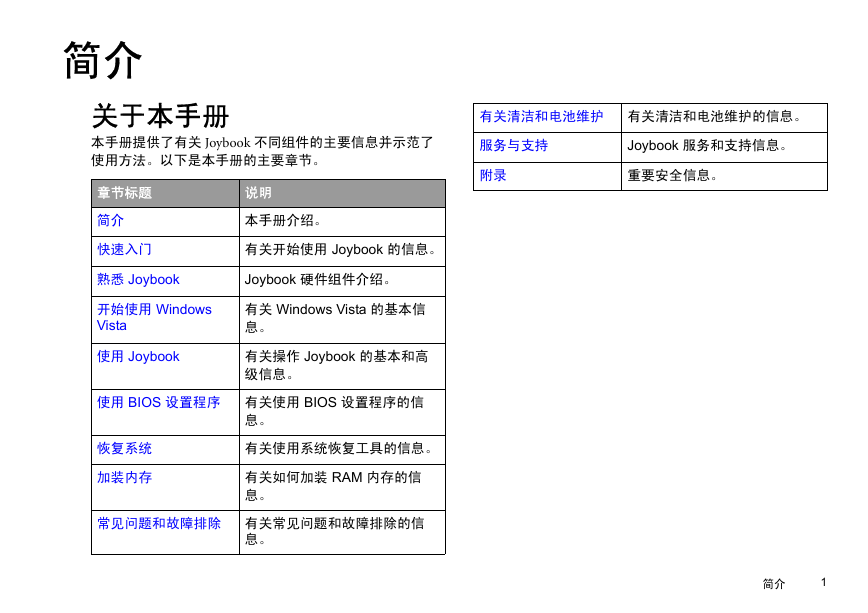
Task: Select the 章节标题 column header
Action: 124,193
